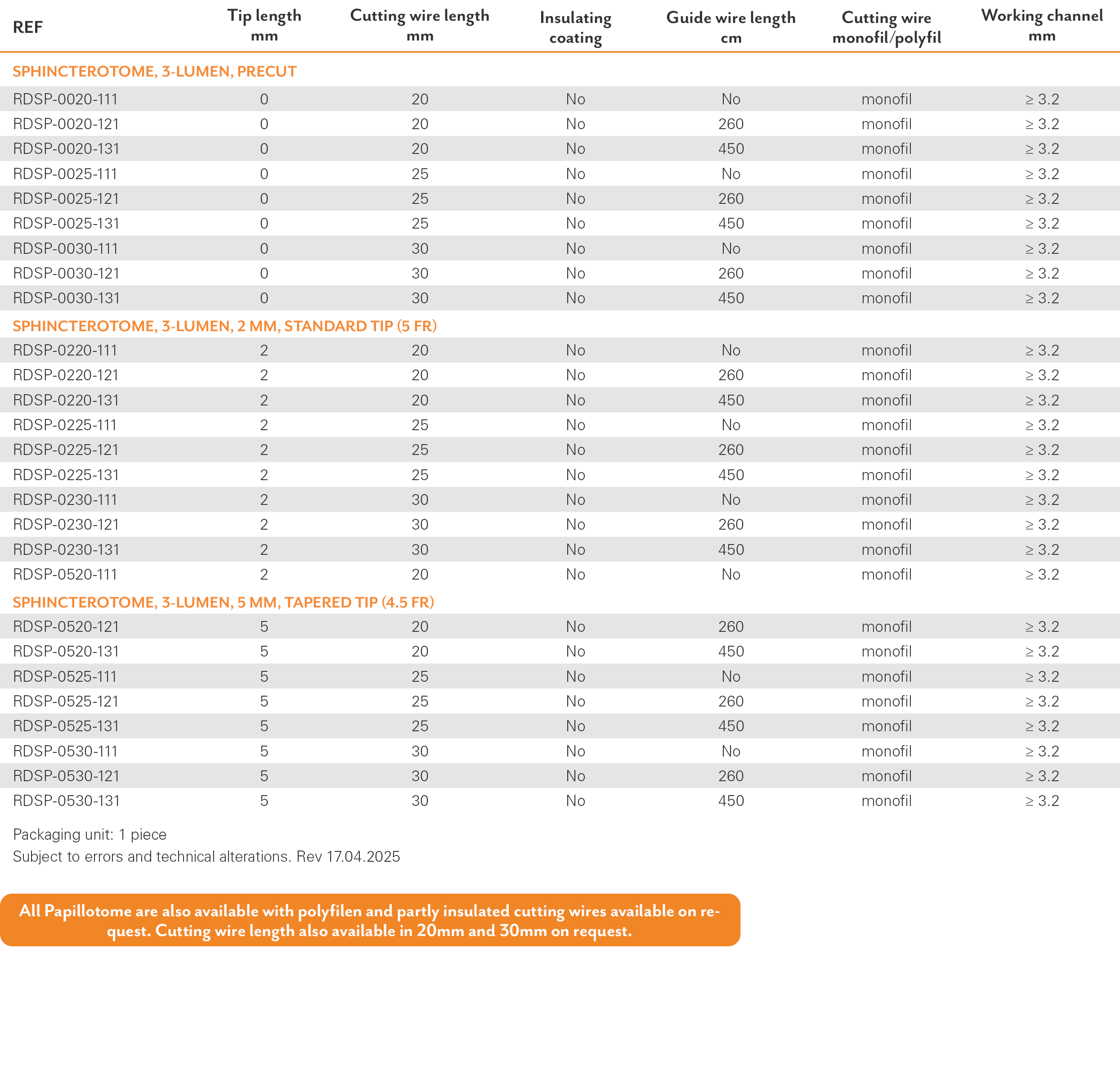The height and width of the screenshot is (1080, 1120).
Task: Click the Insulating coating column header
Action: tap(575, 27)
